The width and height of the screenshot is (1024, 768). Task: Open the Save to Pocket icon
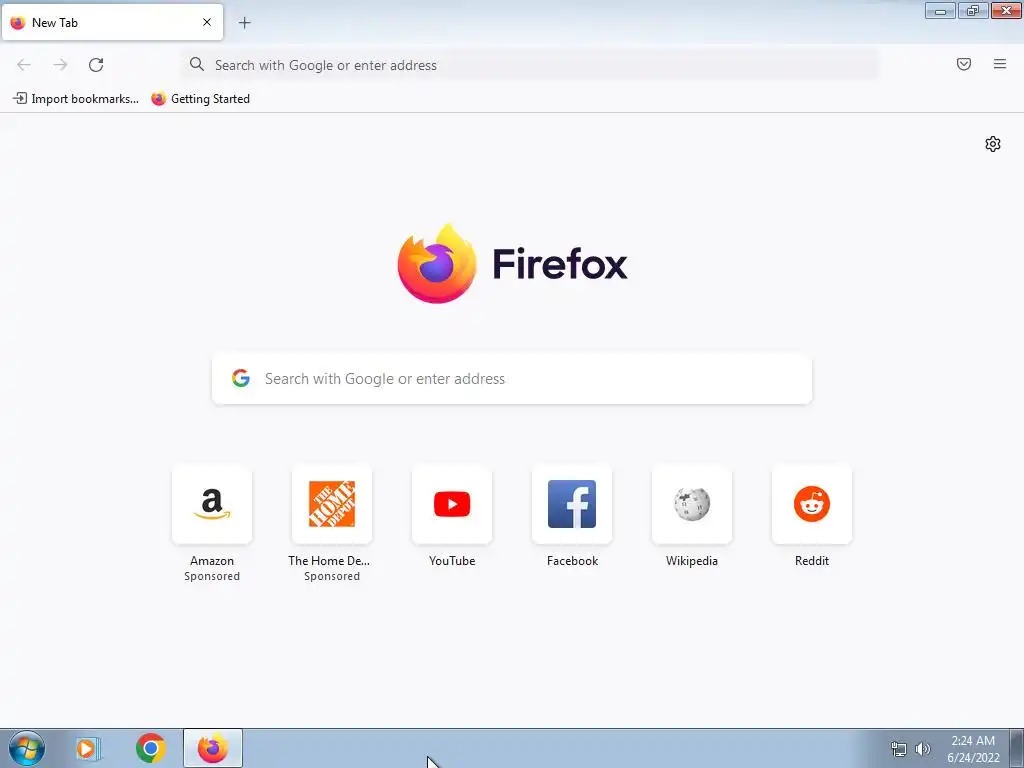point(964,64)
